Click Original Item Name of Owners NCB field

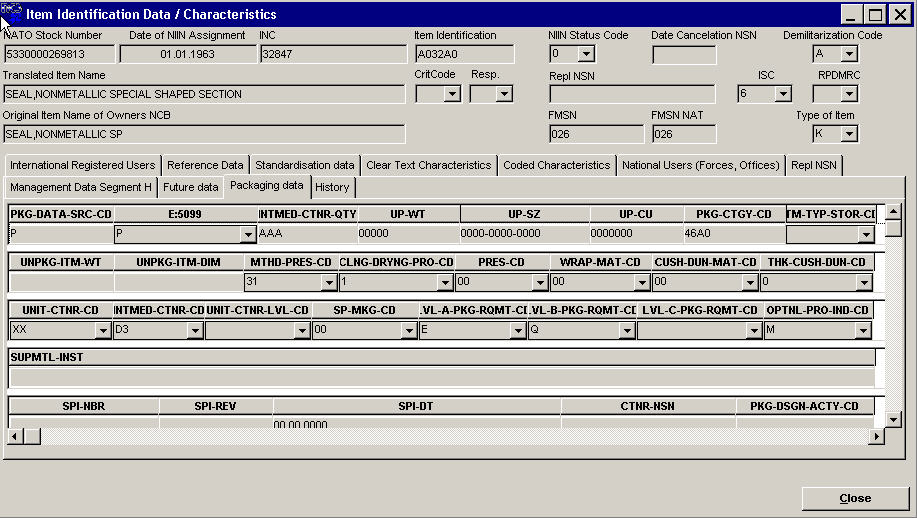[x=204, y=134]
